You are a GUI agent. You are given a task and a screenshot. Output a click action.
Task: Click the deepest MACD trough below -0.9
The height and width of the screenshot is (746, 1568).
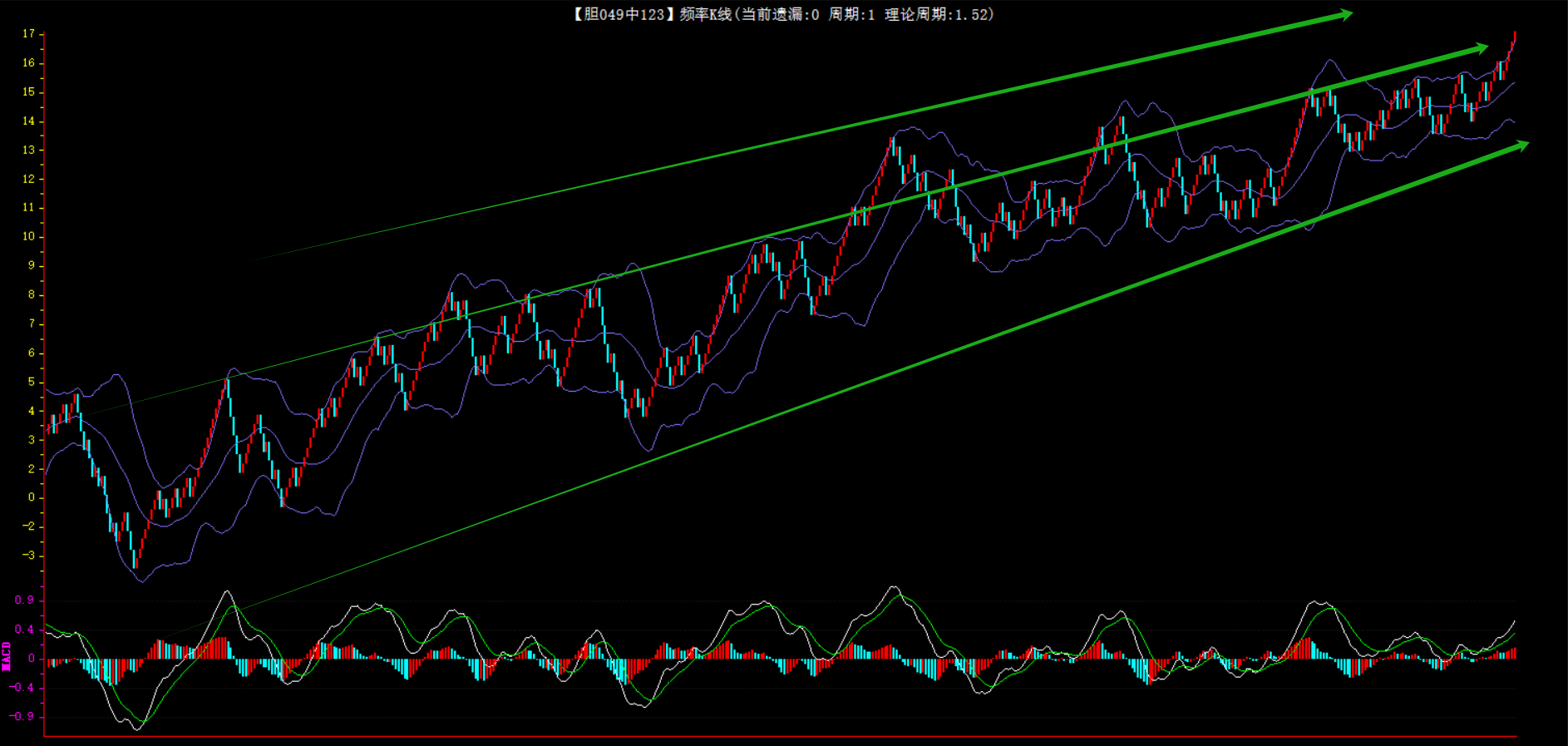pyautogui.click(x=138, y=727)
